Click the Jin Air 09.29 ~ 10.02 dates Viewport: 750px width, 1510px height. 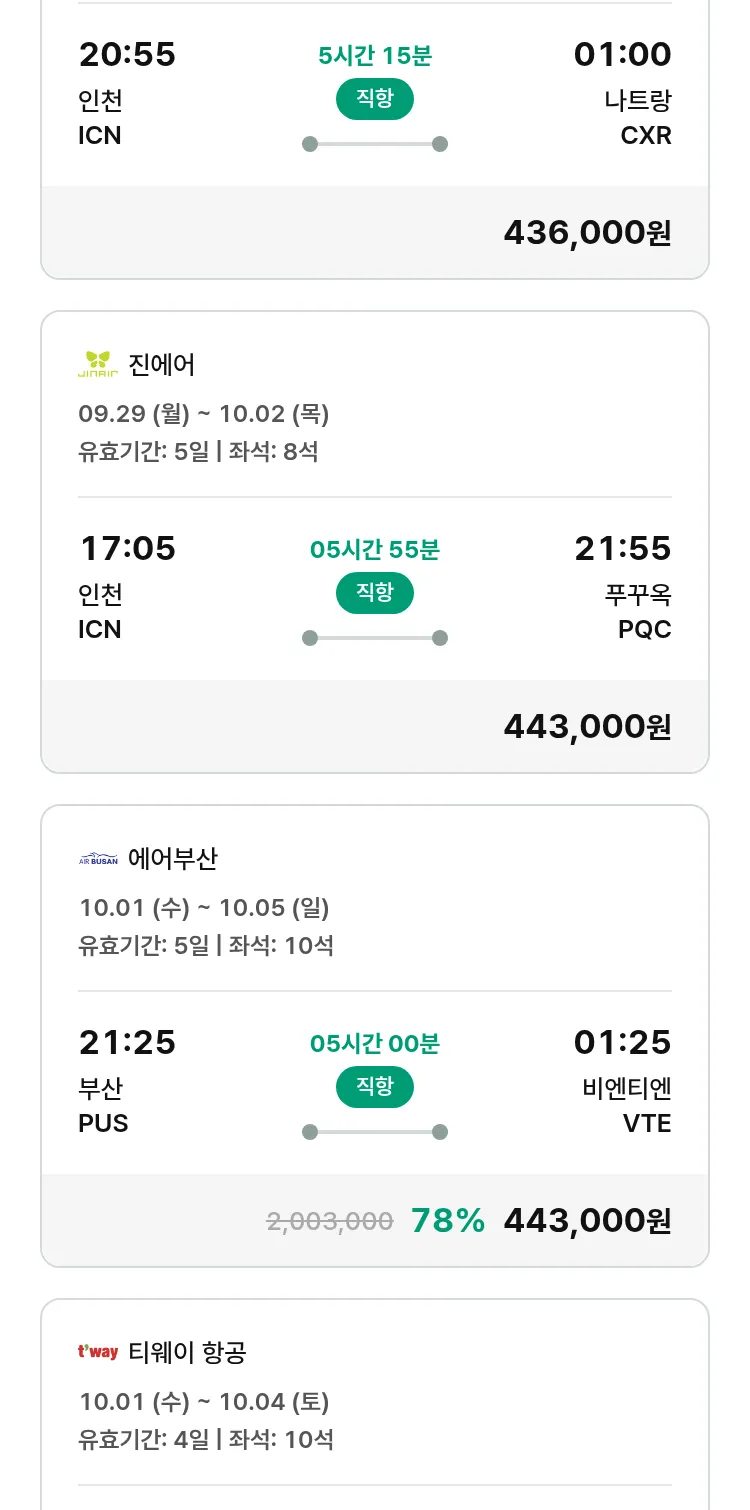pyautogui.click(x=204, y=414)
